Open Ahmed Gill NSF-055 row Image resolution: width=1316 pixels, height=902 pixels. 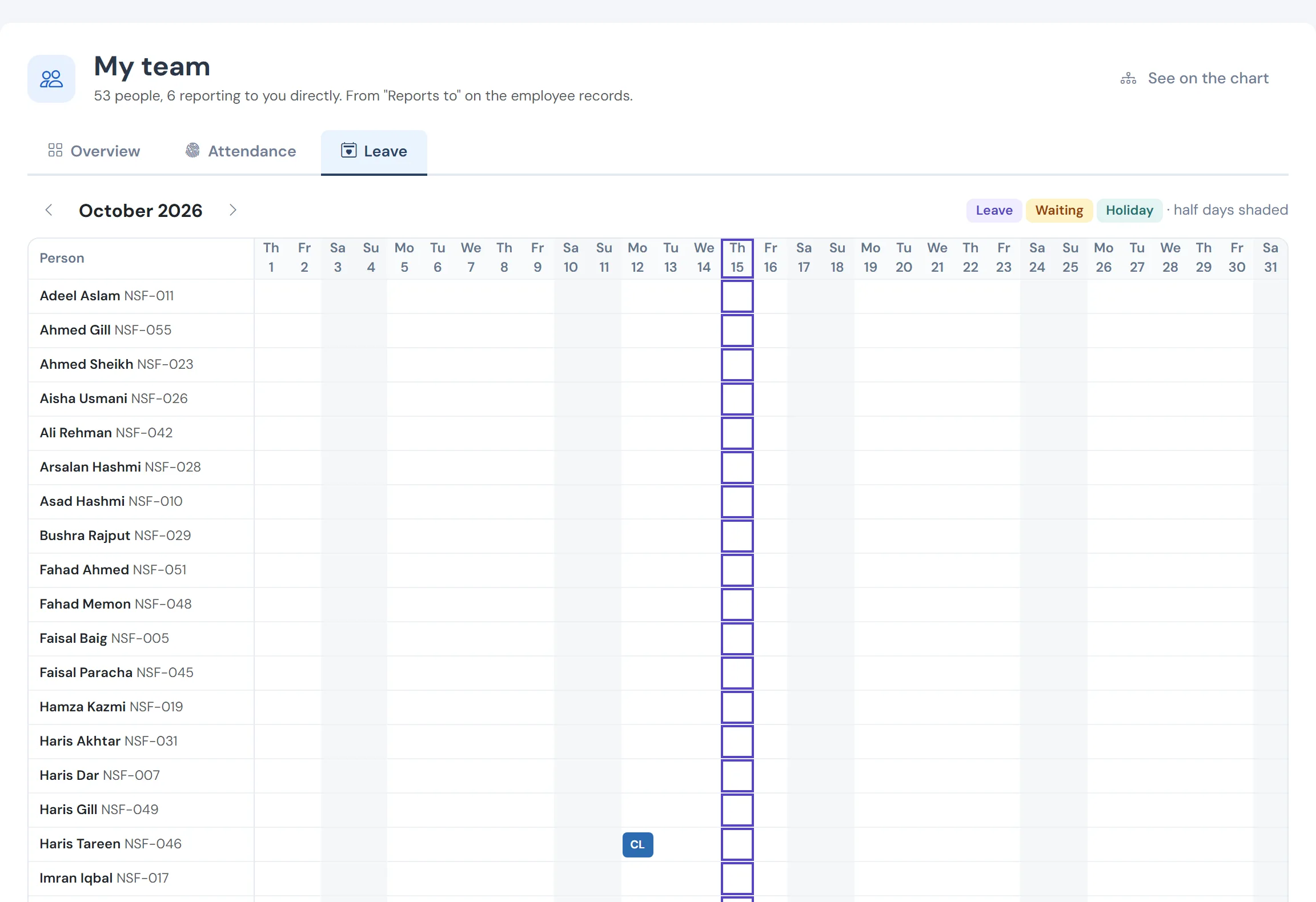point(658,331)
